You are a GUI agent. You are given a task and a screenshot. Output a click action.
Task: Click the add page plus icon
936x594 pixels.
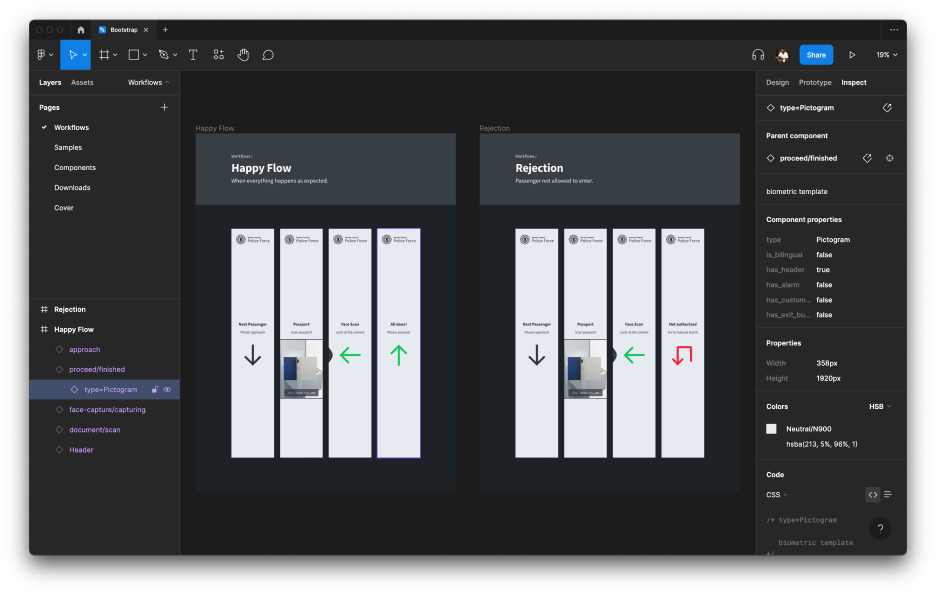click(164, 107)
